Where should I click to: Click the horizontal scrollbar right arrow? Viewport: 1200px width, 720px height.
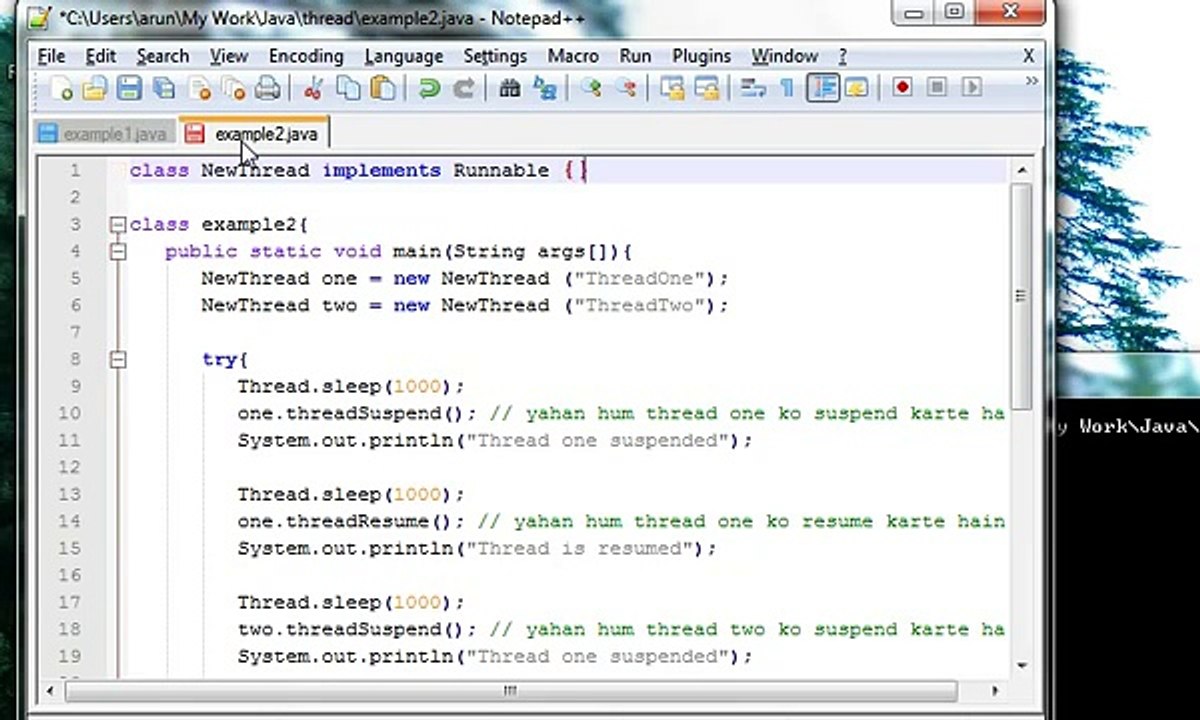(x=995, y=690)
